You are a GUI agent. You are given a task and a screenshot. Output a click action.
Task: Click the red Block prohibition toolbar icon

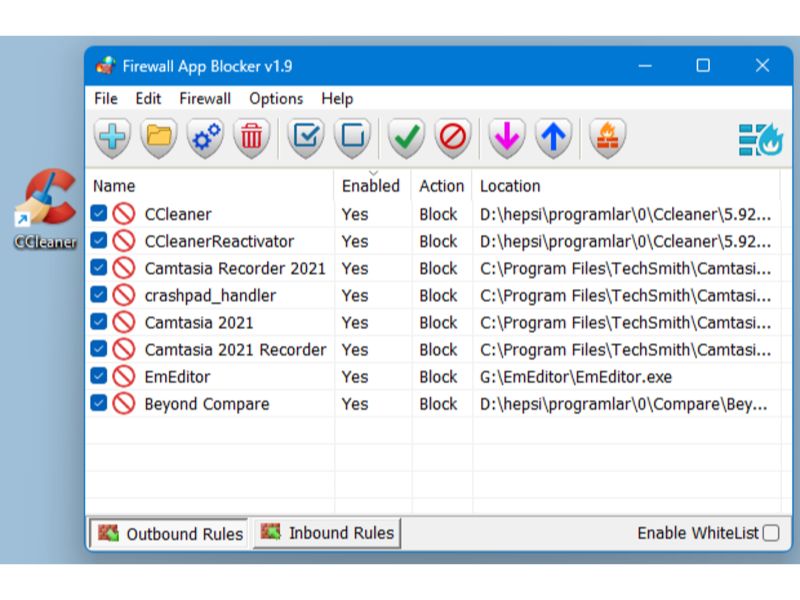click(453, 138)
